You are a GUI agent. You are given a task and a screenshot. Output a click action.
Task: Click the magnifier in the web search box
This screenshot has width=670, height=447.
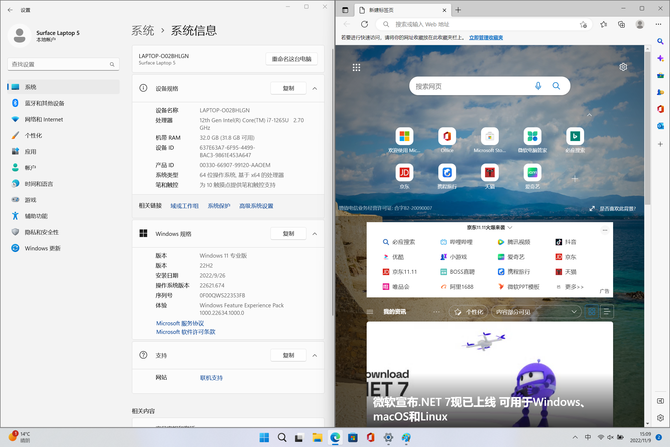[556, 86]
